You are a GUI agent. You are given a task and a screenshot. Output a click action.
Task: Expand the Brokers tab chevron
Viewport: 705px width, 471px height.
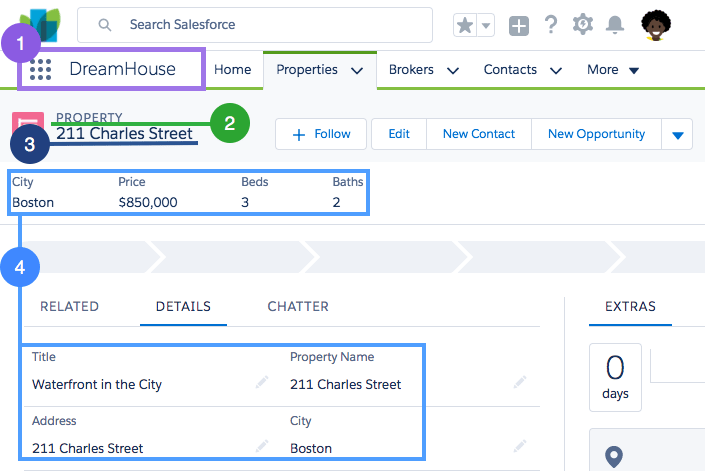[453, 71]
